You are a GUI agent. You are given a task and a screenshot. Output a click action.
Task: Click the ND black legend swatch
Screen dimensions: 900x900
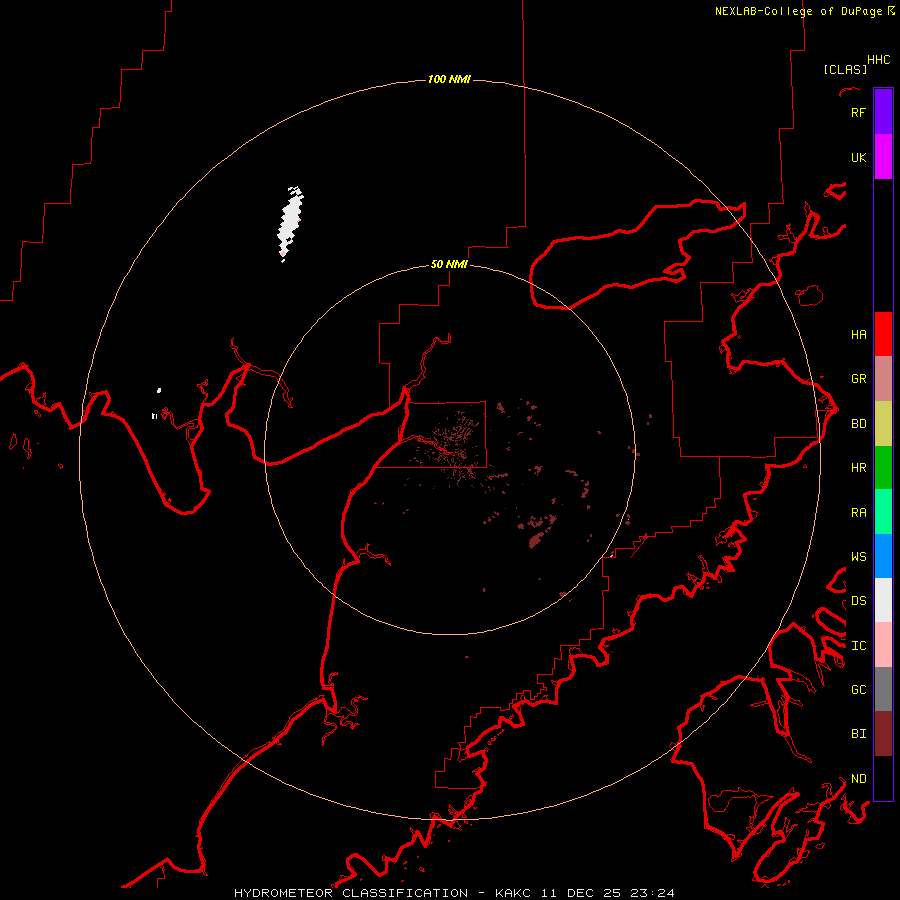coord(883,778)
